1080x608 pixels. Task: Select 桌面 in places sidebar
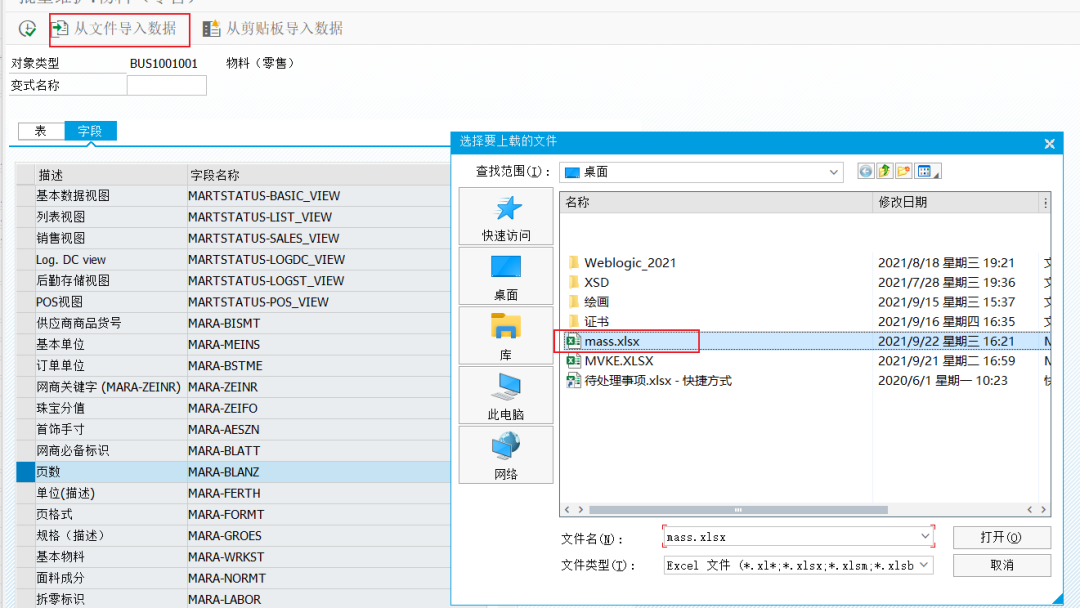[506, 276]
